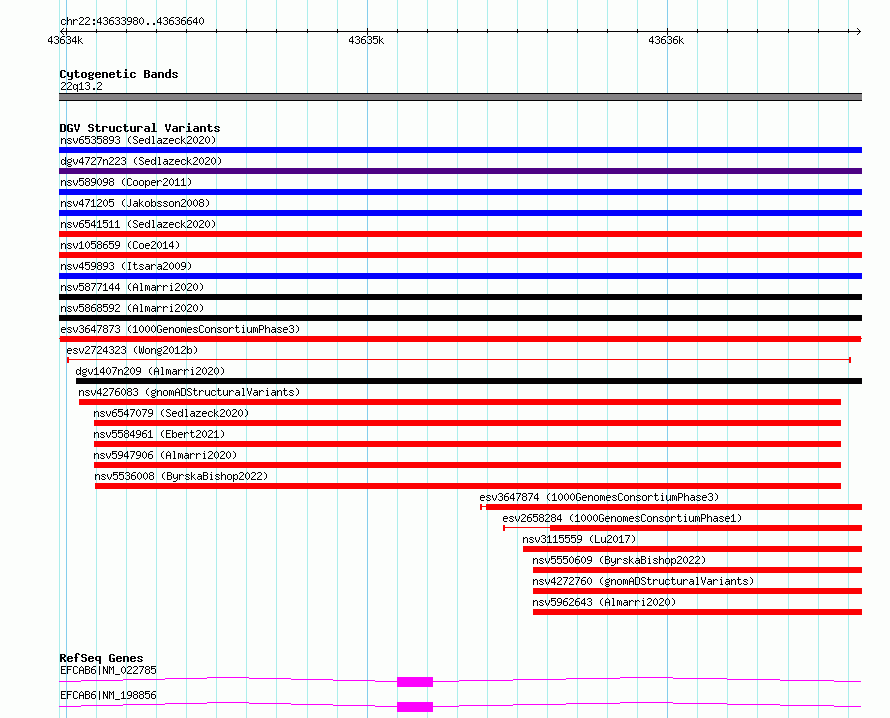
Task: Click the 43636k ruler tick label
Action: tap(666, 40)
